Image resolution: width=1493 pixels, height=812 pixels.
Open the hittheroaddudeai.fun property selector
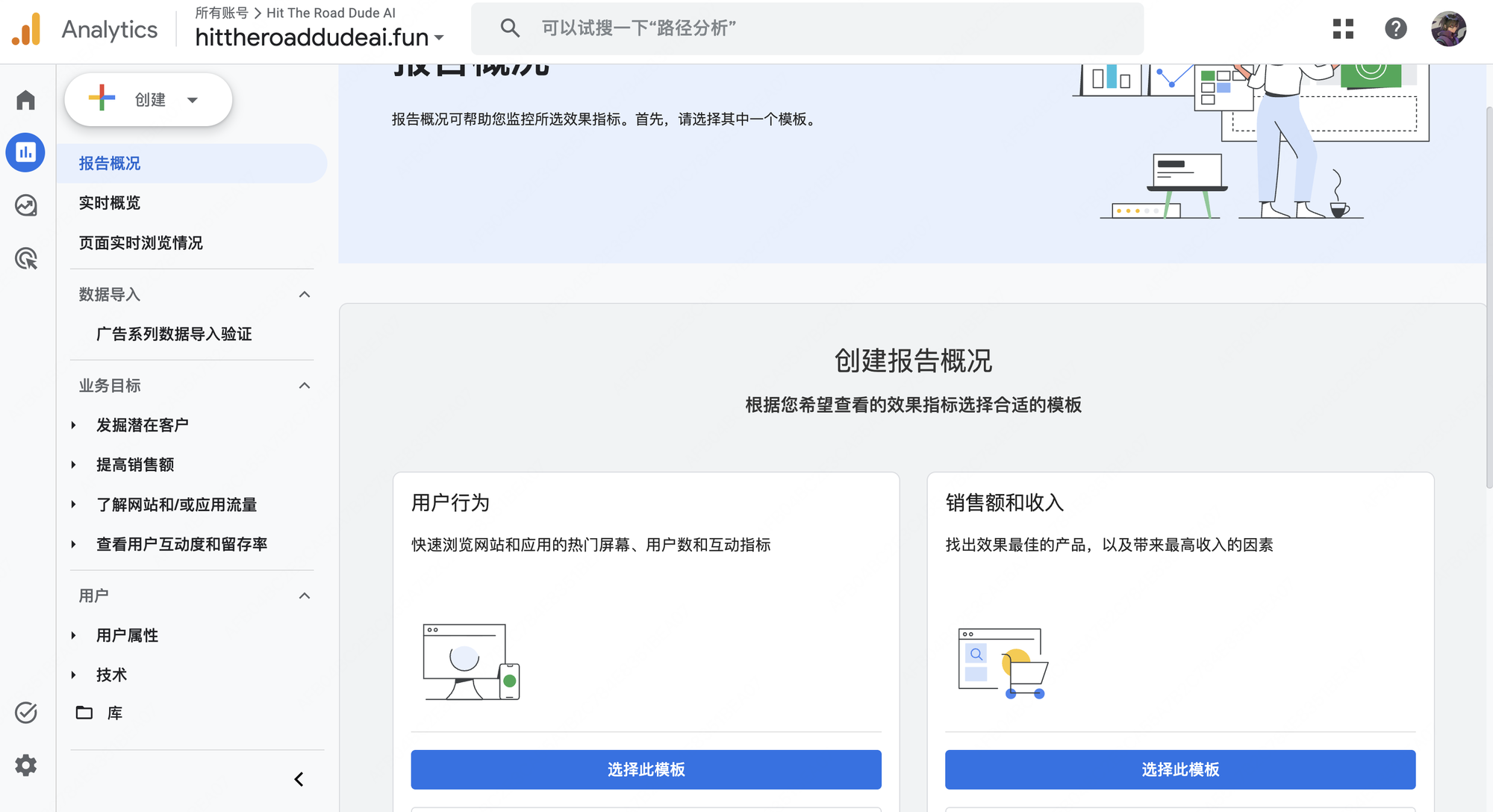pos(320,37)
